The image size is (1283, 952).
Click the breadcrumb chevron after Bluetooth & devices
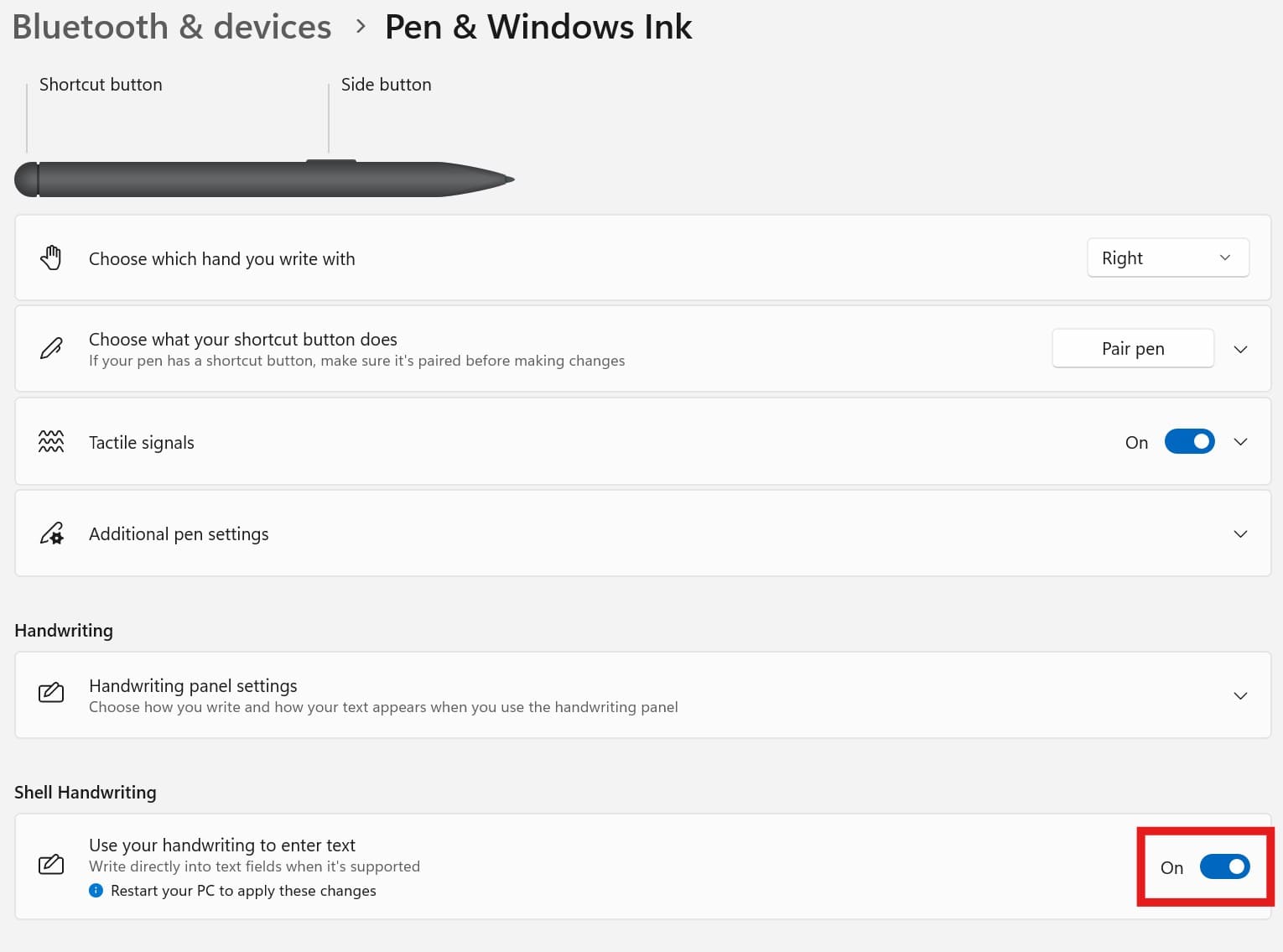pyautogui.click(x=361, y=26)
